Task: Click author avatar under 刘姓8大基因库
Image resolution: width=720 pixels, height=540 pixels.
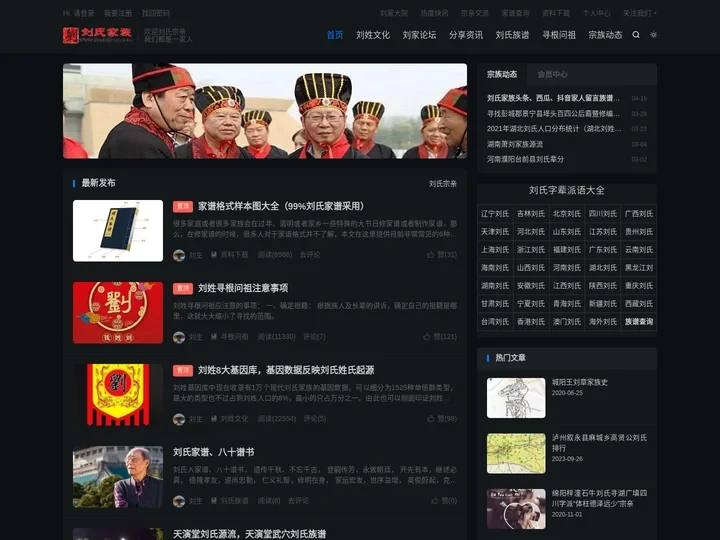Action: click(x=179, y=419)
